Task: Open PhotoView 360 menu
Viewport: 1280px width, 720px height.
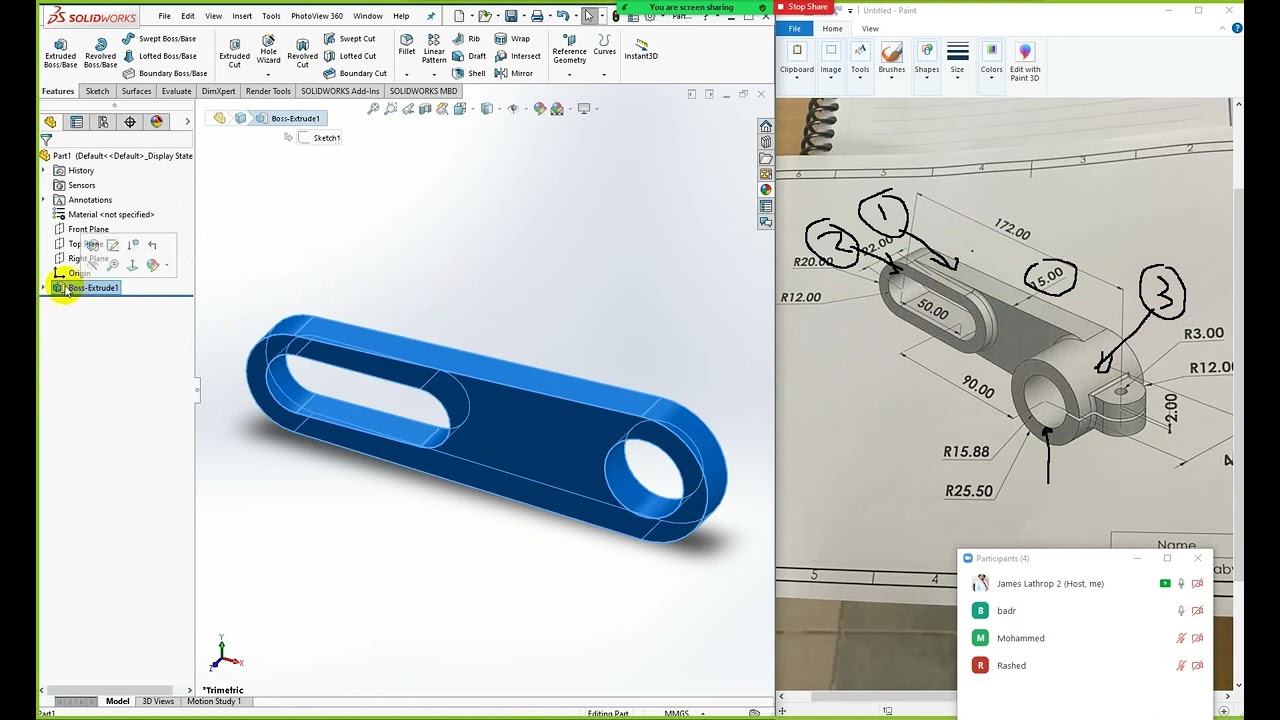Action: click(x=317, y=16)
